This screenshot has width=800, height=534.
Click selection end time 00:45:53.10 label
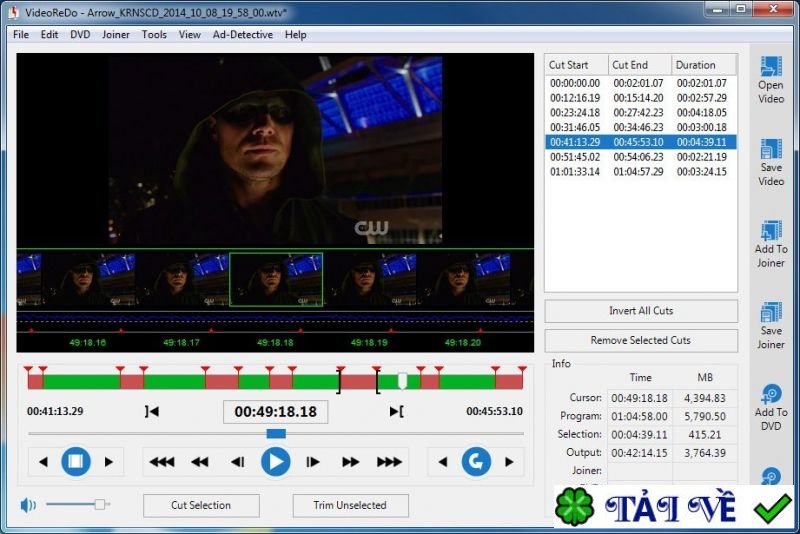(494, 411)
